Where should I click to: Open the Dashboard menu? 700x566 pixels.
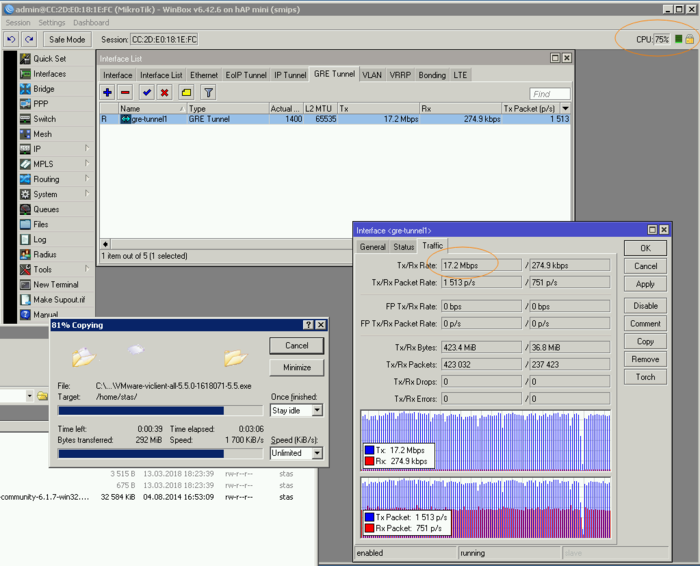pyautogui.click(x=91, y=23)
